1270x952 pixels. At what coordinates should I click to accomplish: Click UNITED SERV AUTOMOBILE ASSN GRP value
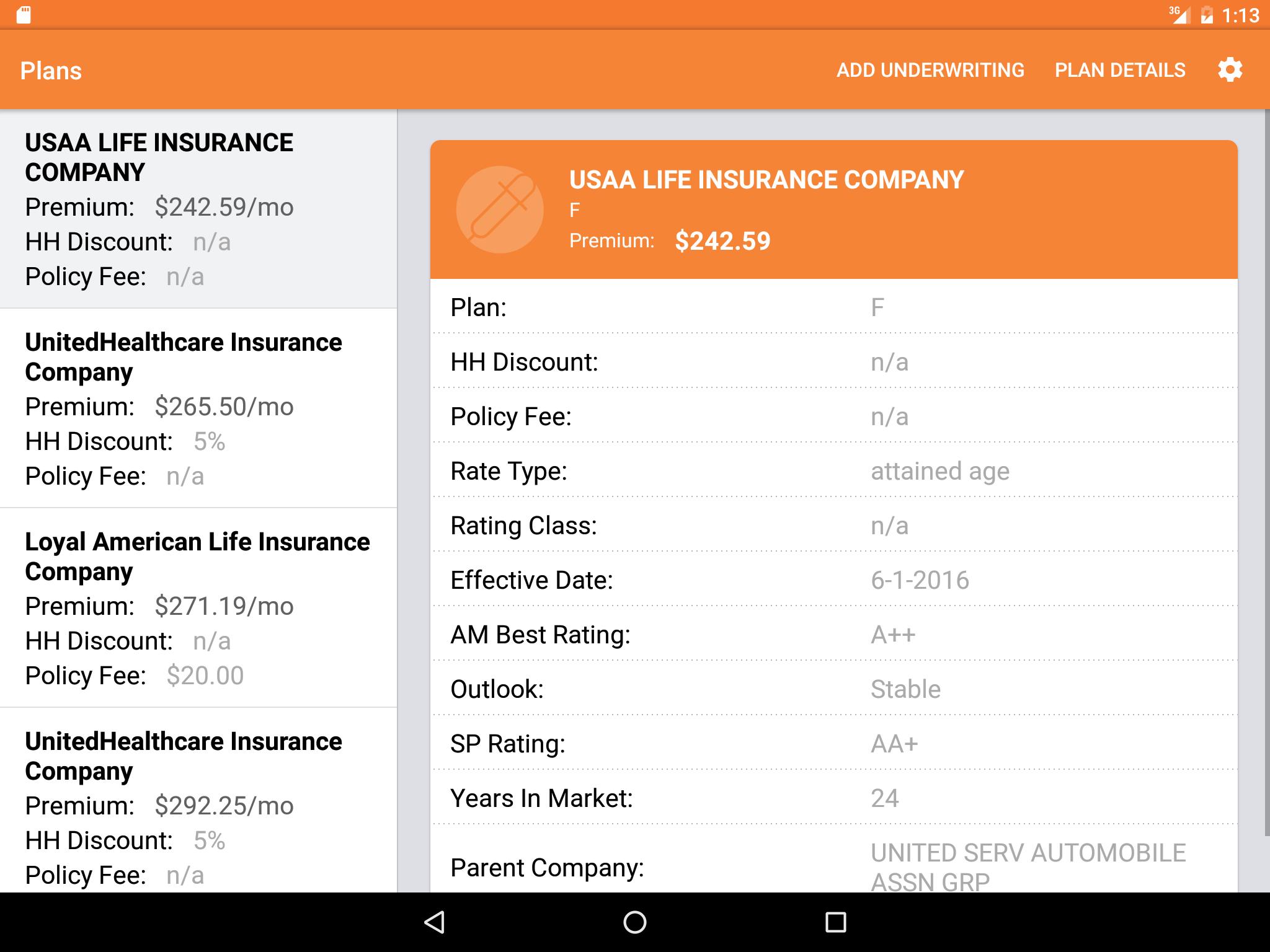1028,866
